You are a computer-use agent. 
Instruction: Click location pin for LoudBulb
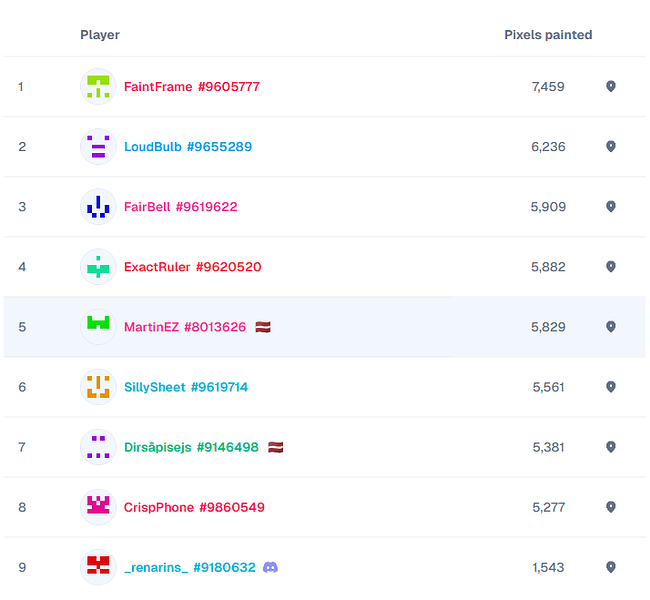(x=611, y=146)
